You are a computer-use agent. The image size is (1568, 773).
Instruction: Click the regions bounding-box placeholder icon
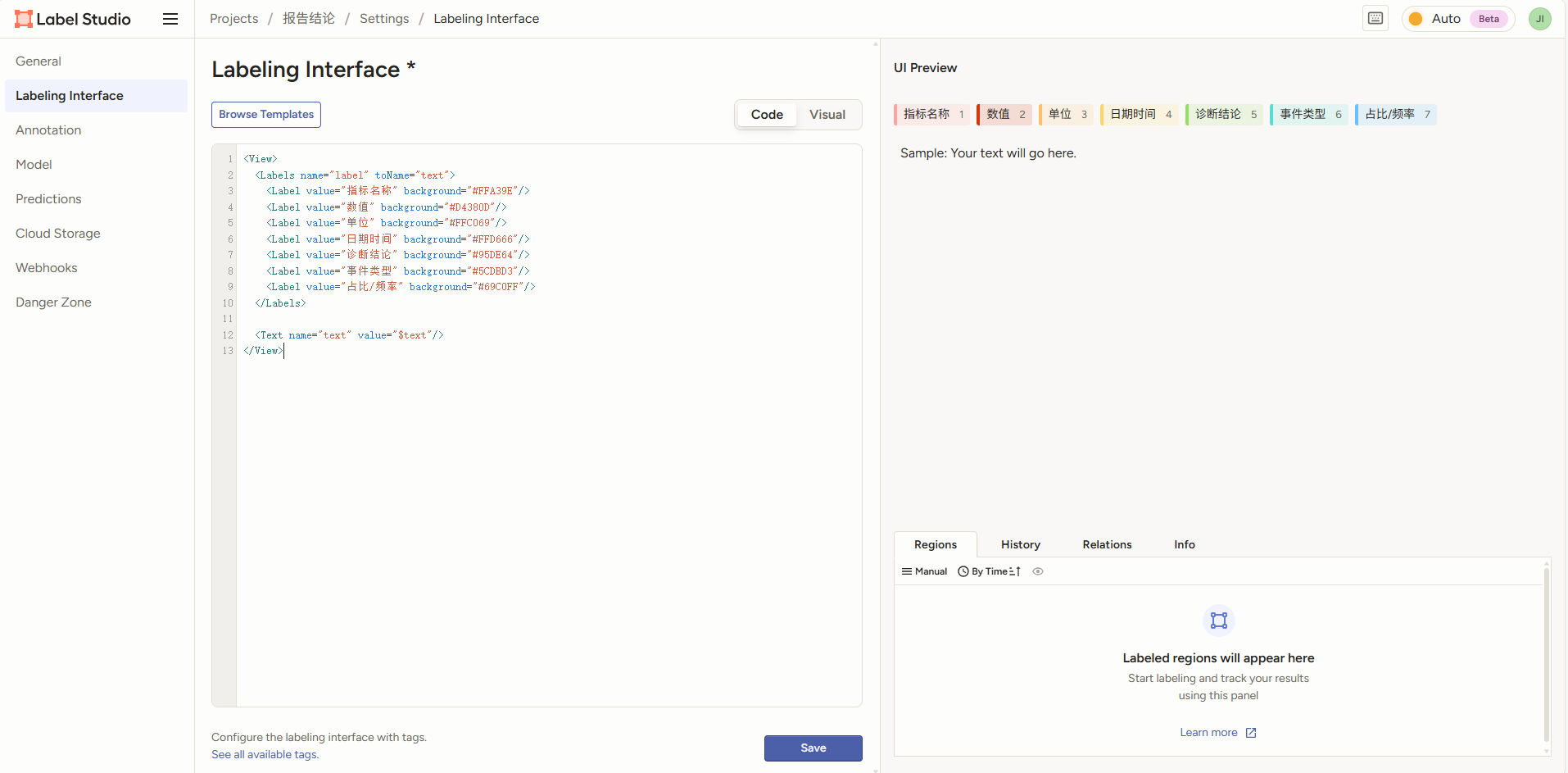click(x=1218, y=621)
